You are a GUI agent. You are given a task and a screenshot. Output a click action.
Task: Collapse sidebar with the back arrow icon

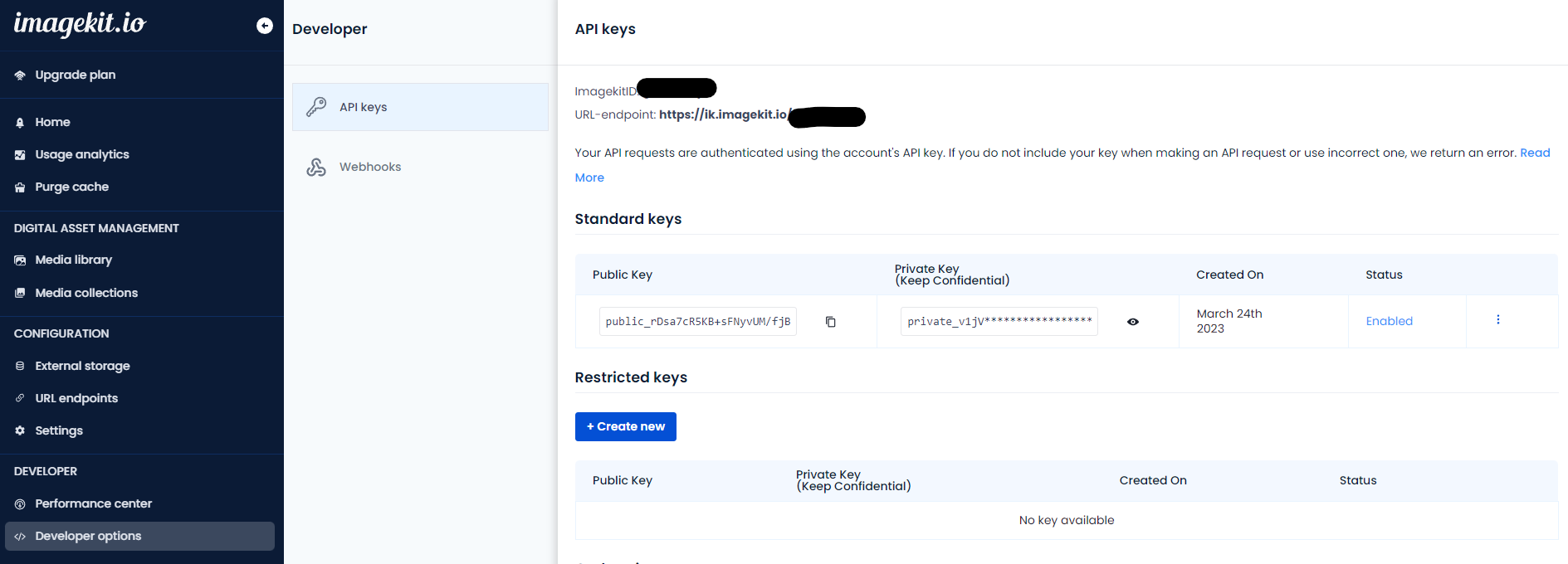pos(265,26)
